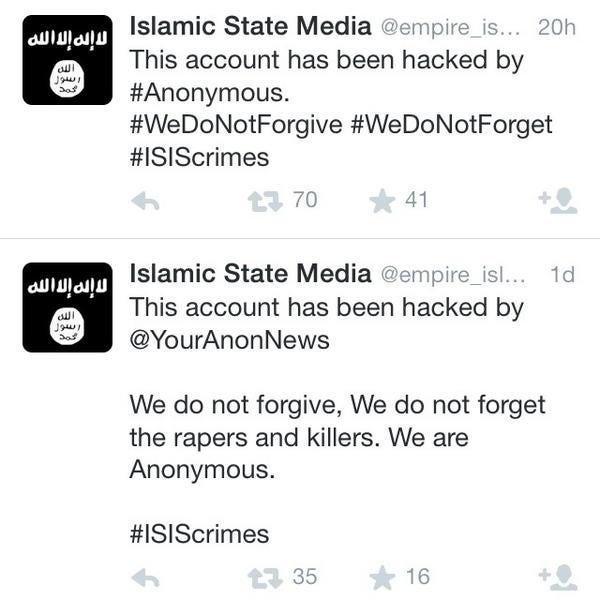Open #ISIScrimes hashtag in the first tweet
The height and width of the screenshot is (600, 600).
pyautogui.click(x=199, y=157)
